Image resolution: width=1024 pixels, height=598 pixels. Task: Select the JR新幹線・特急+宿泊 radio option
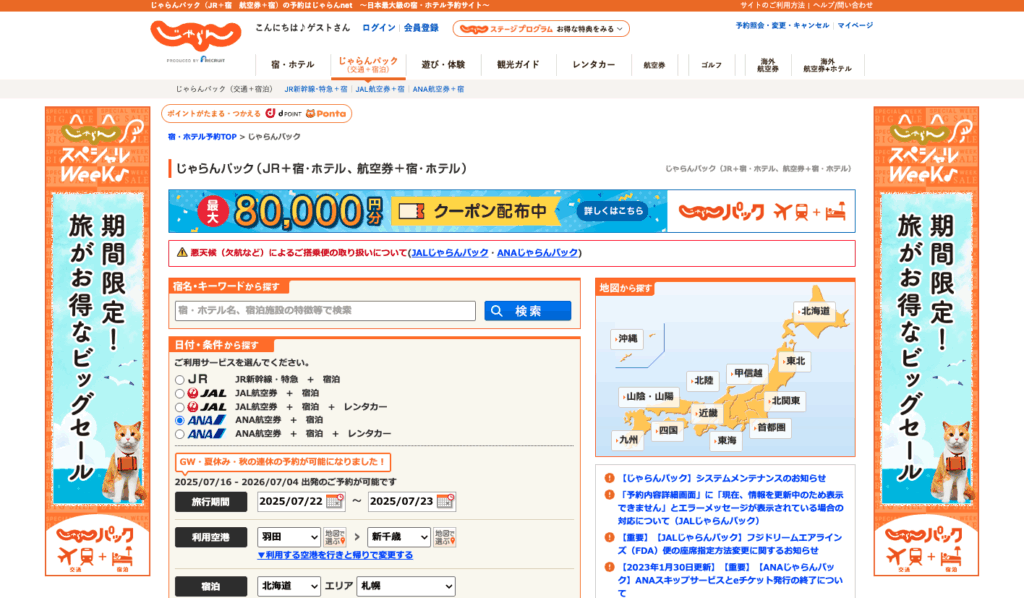[180, 379]
